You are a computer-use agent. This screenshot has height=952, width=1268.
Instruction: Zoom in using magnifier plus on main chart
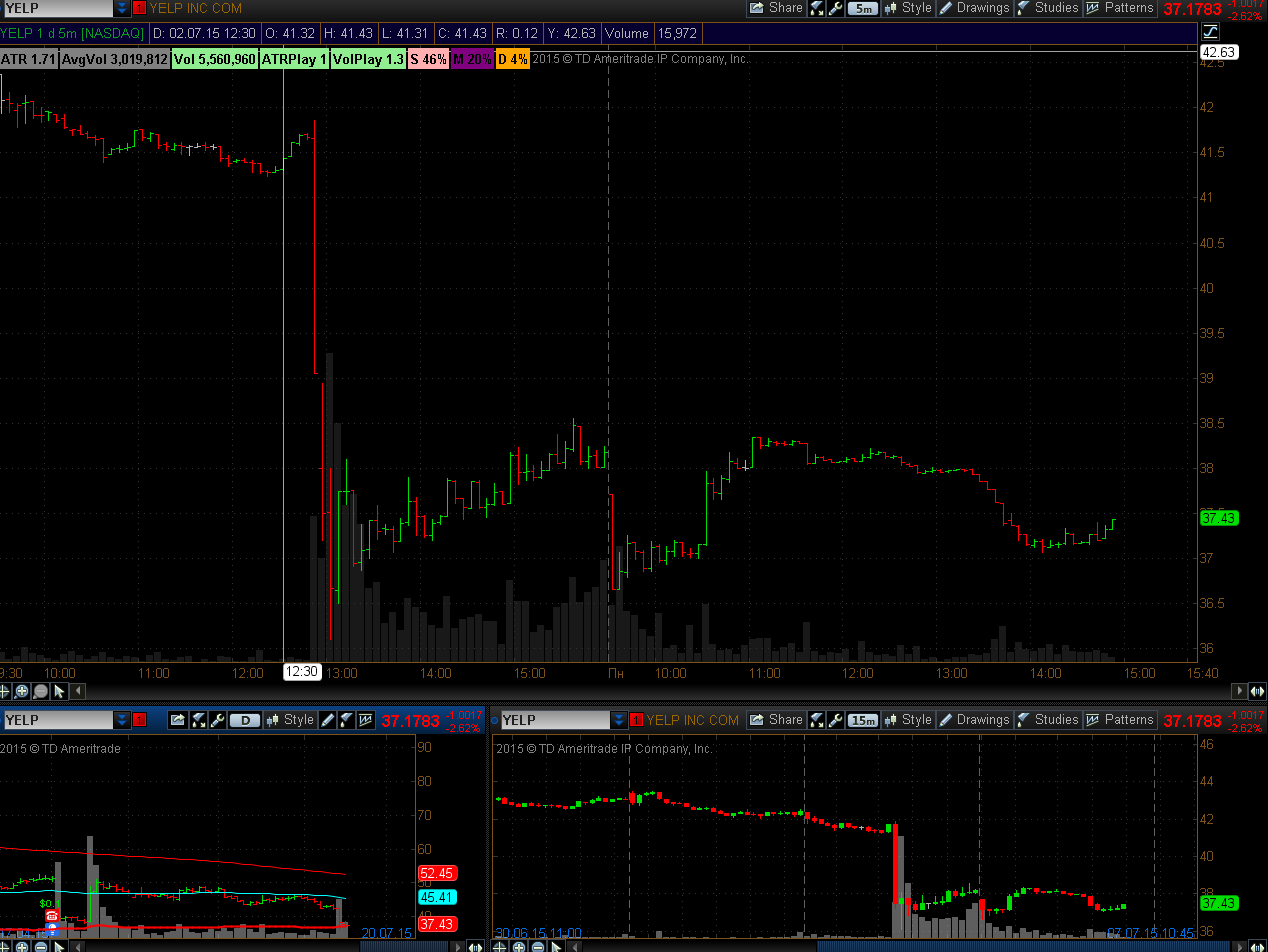(22, 691)
